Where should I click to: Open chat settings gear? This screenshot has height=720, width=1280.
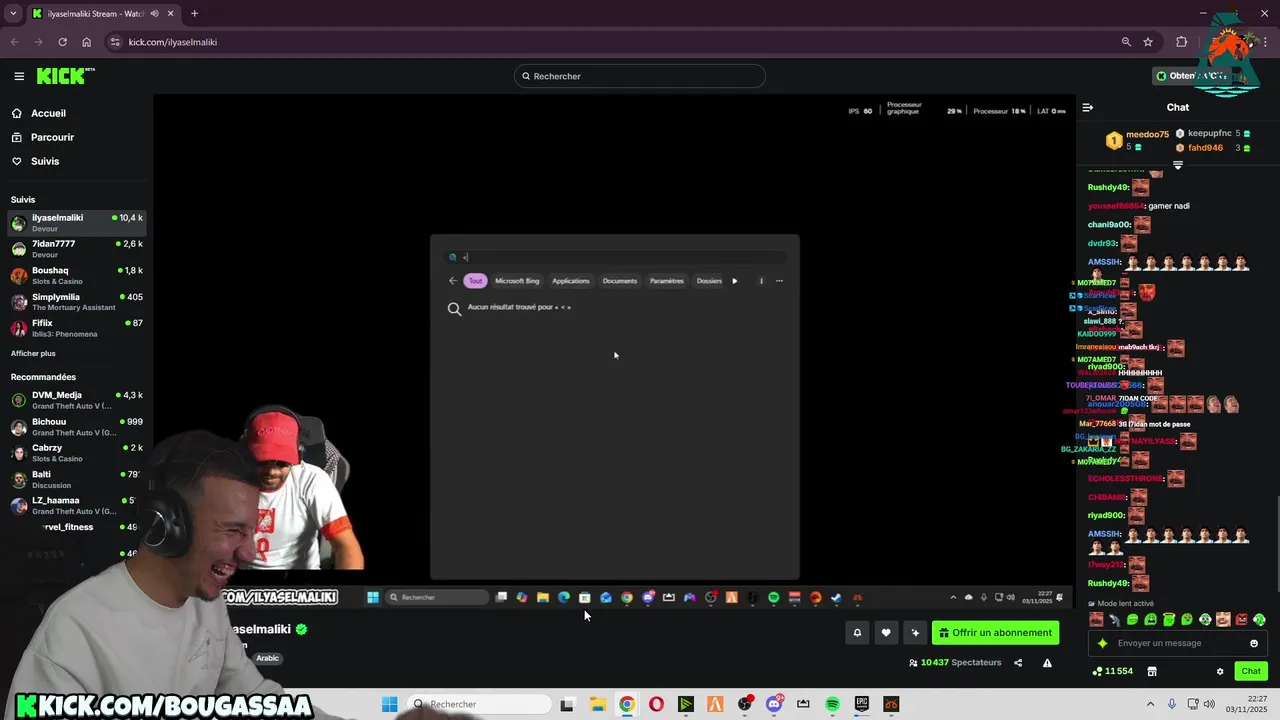tap(1220, 671)
